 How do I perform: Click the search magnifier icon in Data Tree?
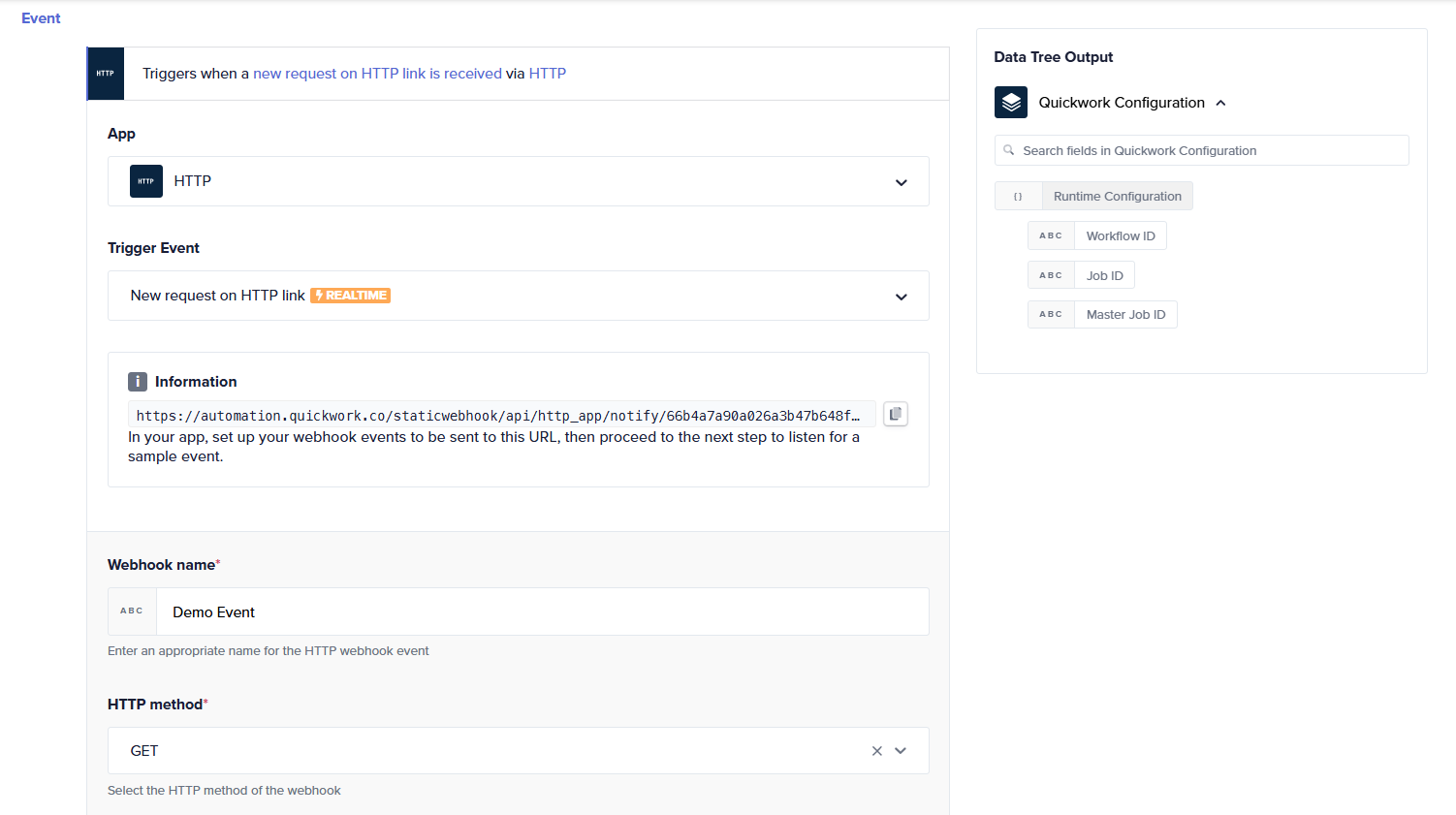tap(1009, 150)
